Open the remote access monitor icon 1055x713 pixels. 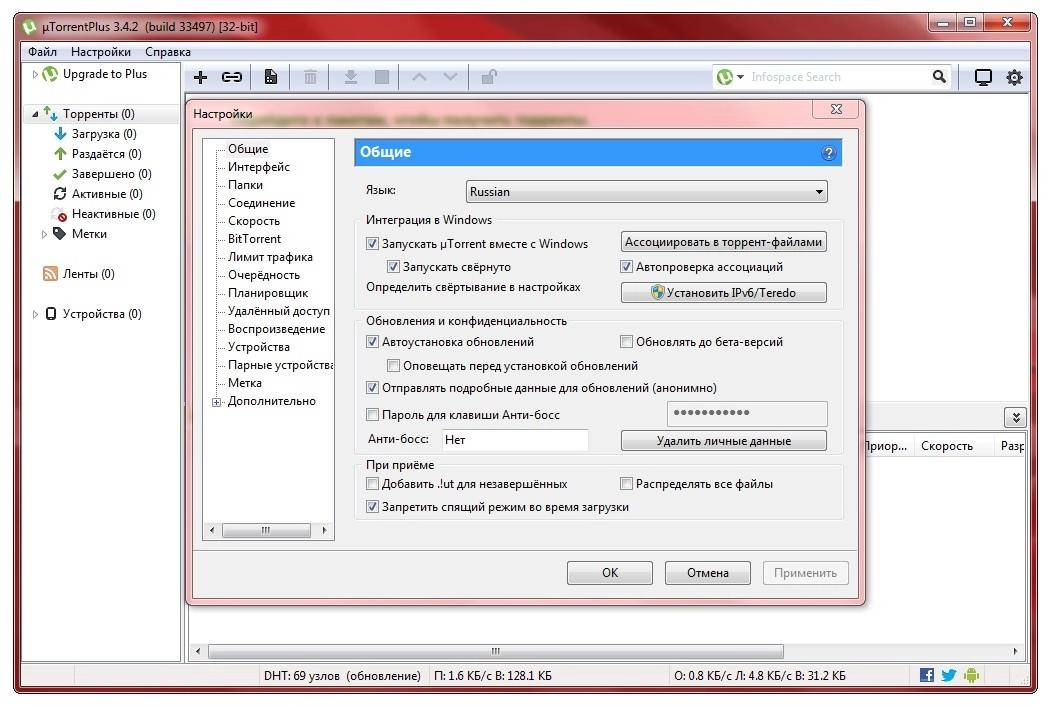click(983, 76)
